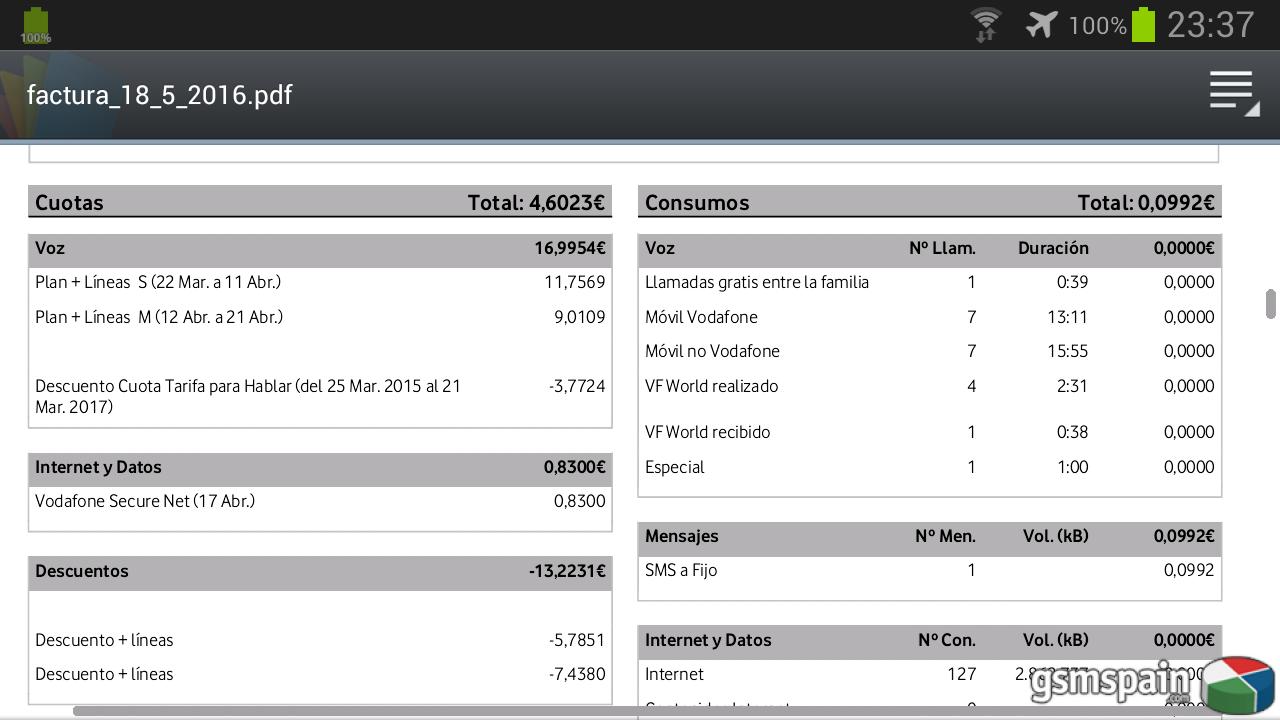The width and height of the screenshot is (1280, 720).
Task: Tap the Voz 16,9954€ amount in Cuotas
Action: 569,248
